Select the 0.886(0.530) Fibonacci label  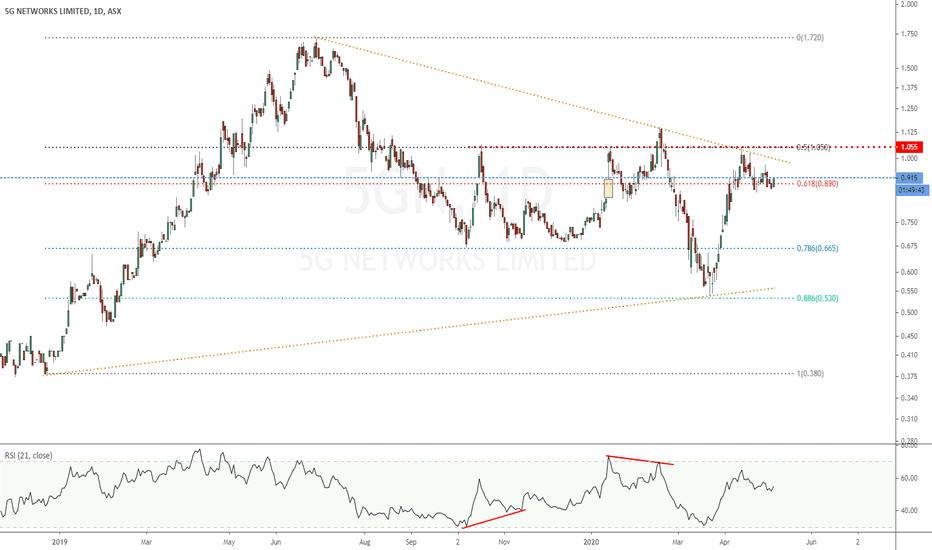point(817,298)
